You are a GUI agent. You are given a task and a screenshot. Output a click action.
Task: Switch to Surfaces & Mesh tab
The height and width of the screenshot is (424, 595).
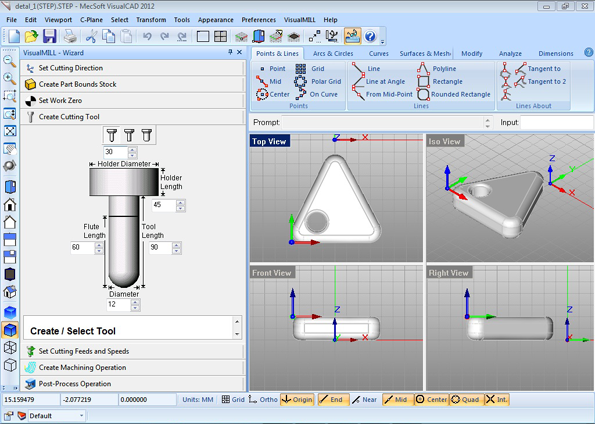(x=425, y=54)
